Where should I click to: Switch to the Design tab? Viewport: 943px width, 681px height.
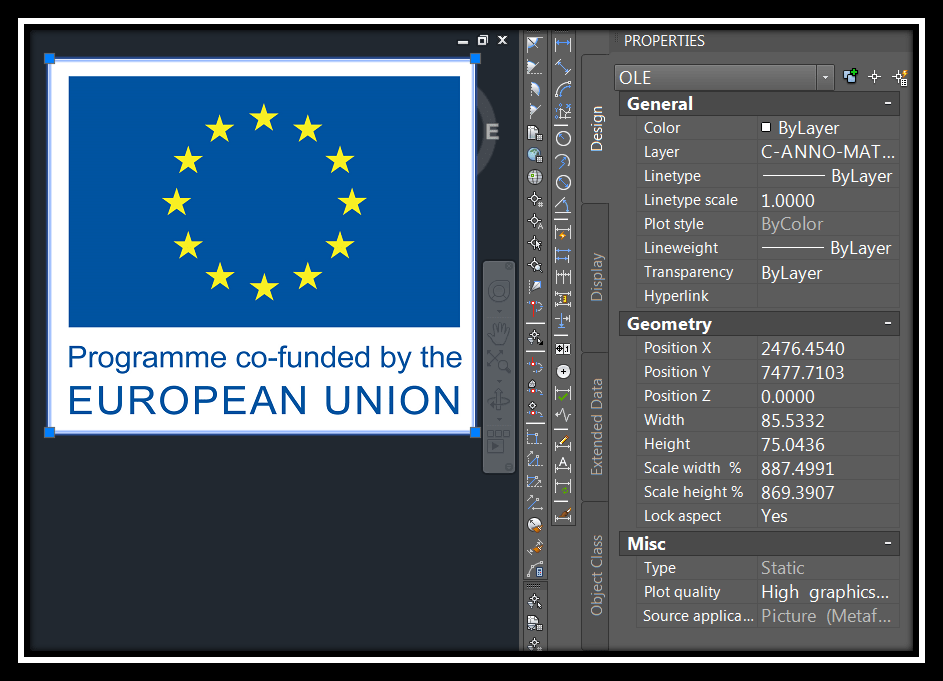click(596, 128)
